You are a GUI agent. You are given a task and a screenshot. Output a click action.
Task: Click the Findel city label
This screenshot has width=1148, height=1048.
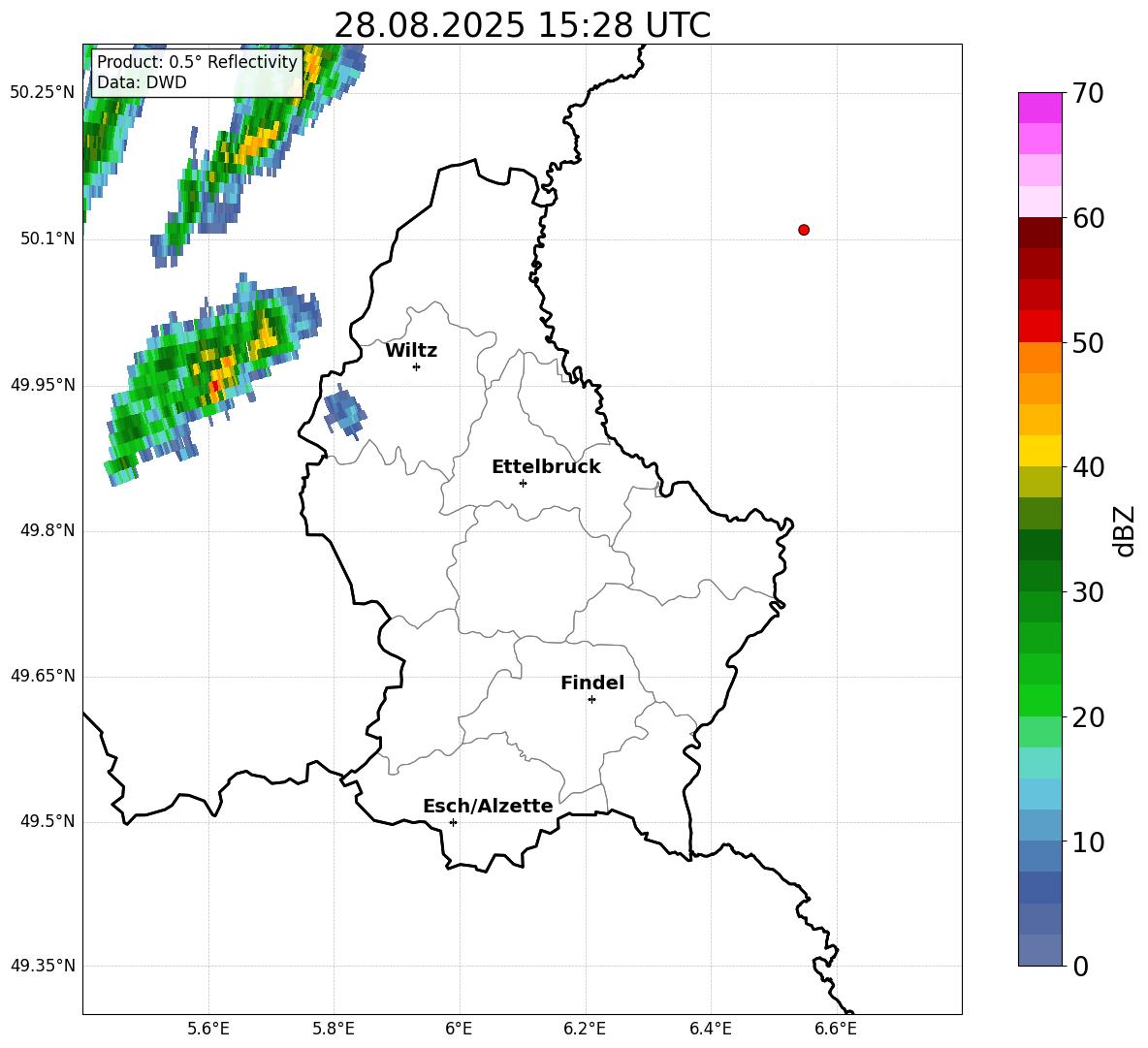coord(592,683)
